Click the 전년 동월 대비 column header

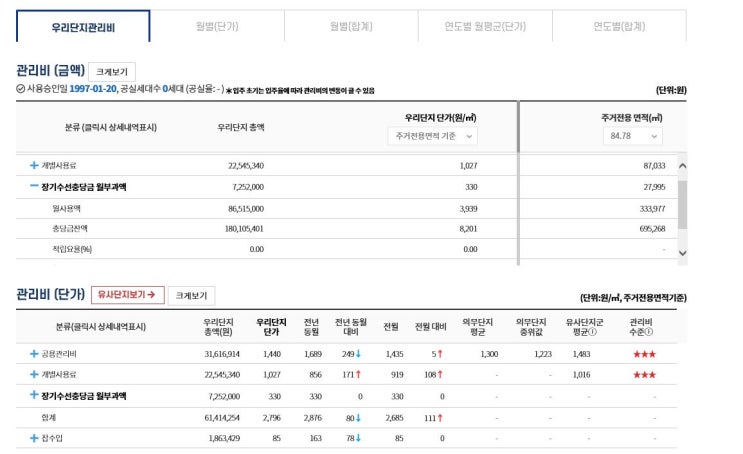click(x=351, y=327)
